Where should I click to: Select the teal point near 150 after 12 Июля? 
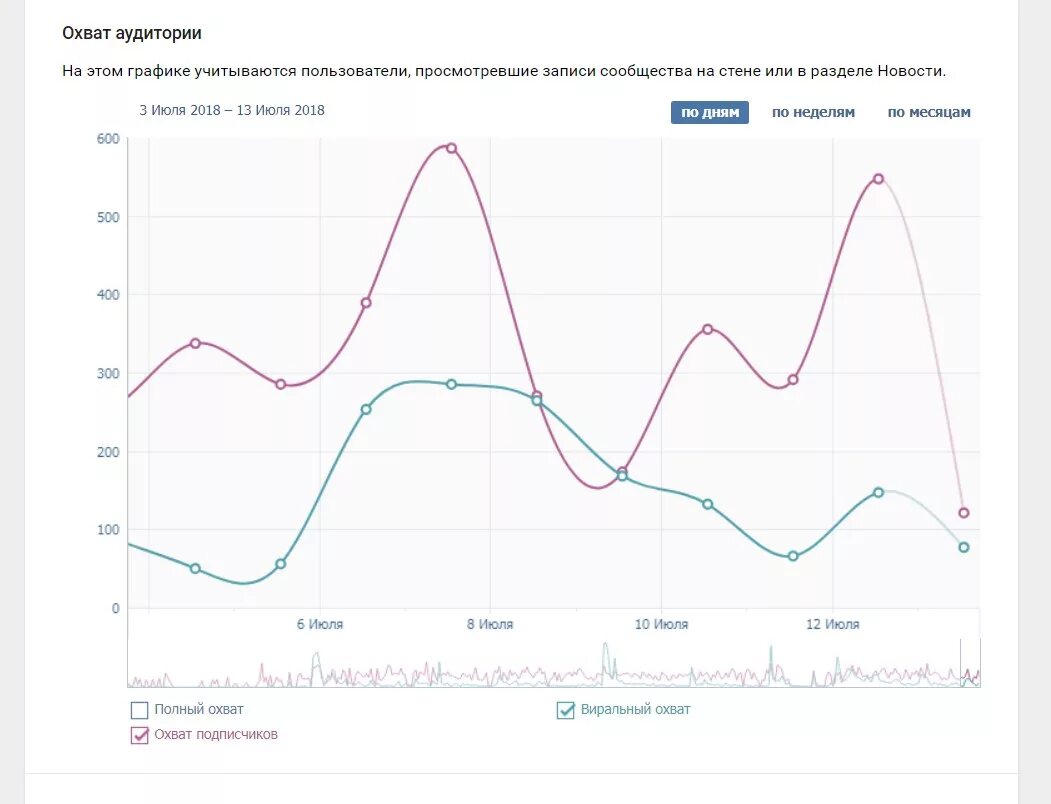pyautogui.click(x=878, y=492)
